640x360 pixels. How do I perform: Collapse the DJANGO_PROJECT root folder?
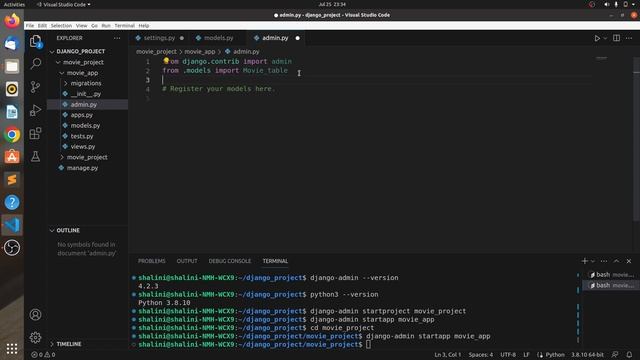[52, 52]
